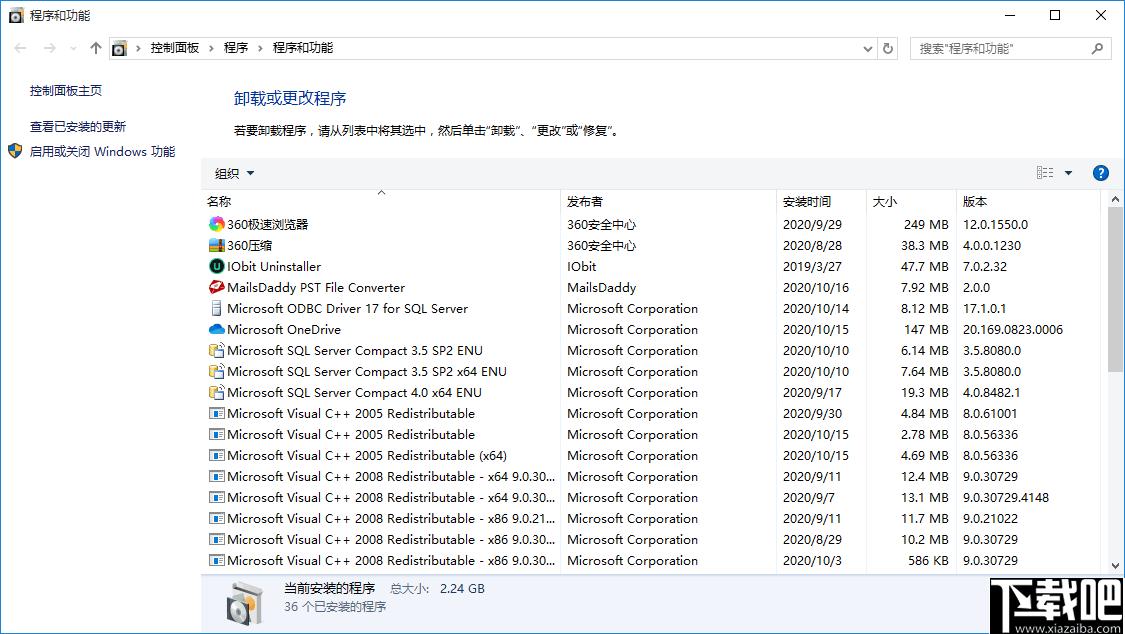Click the SQL Server Compact 3.5 SP2 x64 ENU icon
The height and width of the screenshot is (634, 1125).
click(x=216, y=372)
